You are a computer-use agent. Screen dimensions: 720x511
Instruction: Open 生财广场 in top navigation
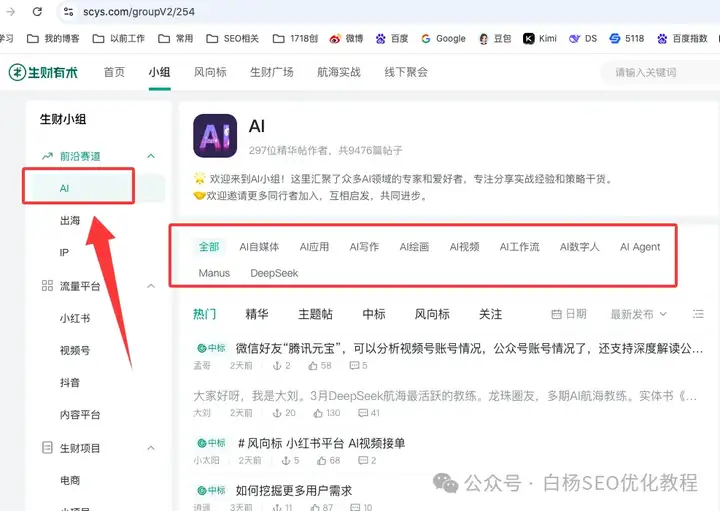coord(272,72)
